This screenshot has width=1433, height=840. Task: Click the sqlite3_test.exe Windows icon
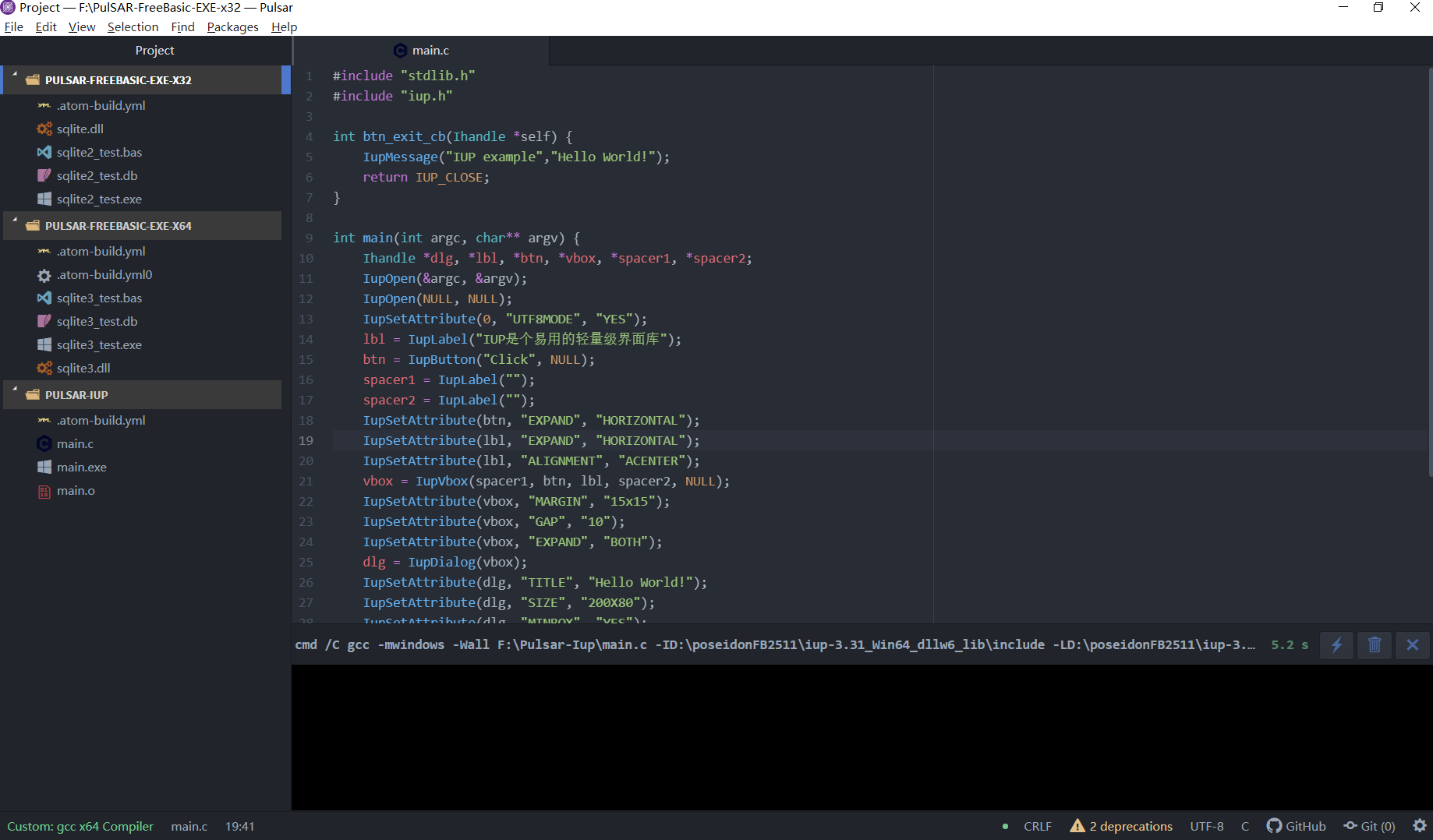coord(44,344)
